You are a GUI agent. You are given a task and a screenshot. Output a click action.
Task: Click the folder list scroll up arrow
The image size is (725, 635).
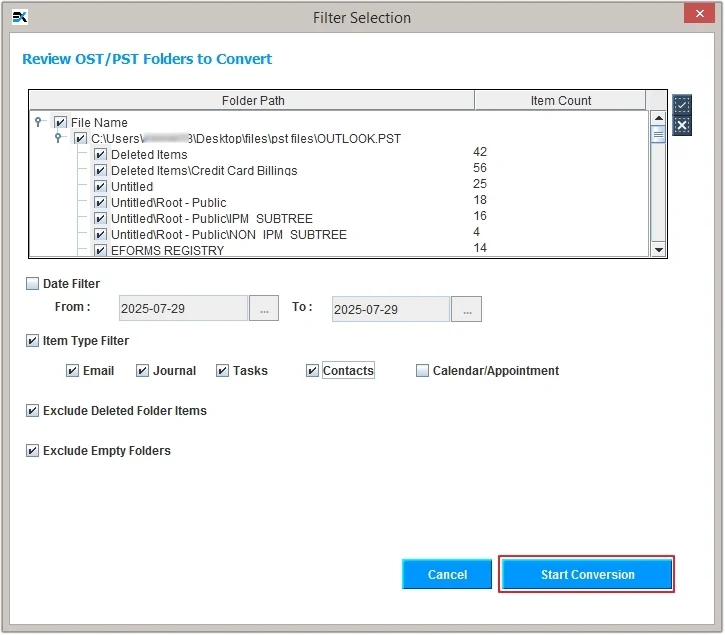point(658,118)
